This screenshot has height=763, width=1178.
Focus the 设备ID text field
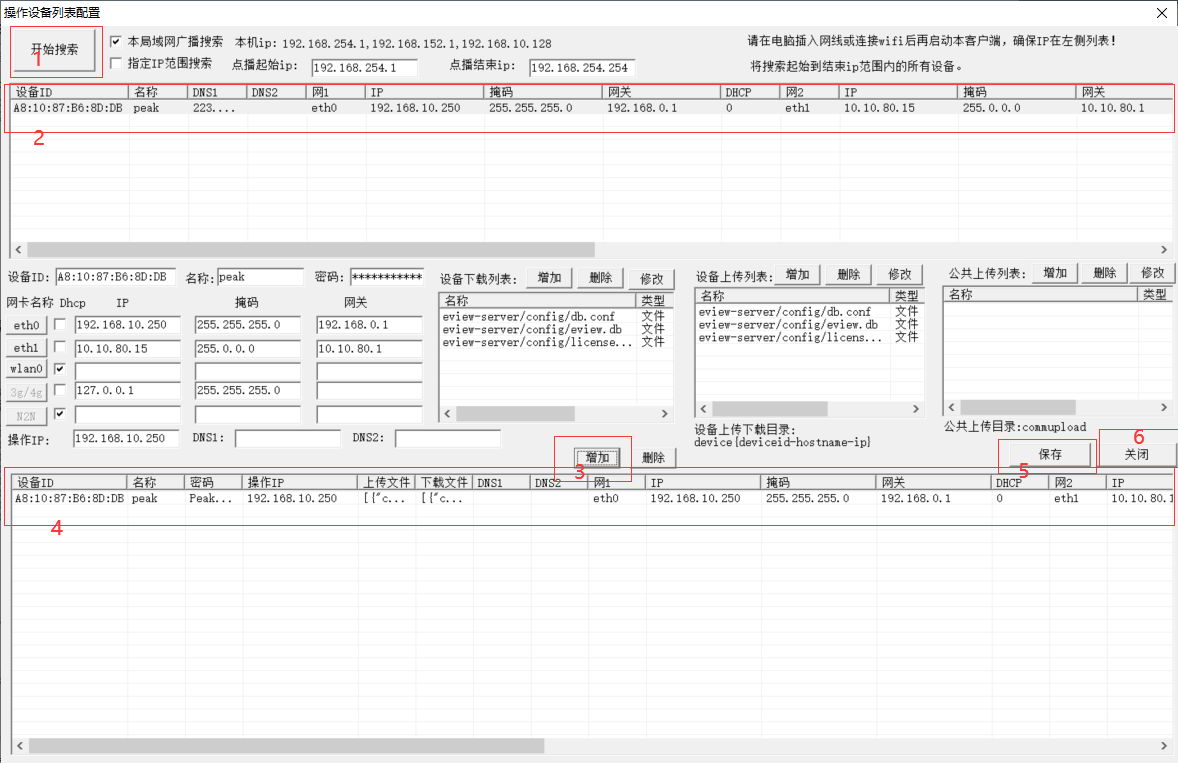[x=116, y=277]
